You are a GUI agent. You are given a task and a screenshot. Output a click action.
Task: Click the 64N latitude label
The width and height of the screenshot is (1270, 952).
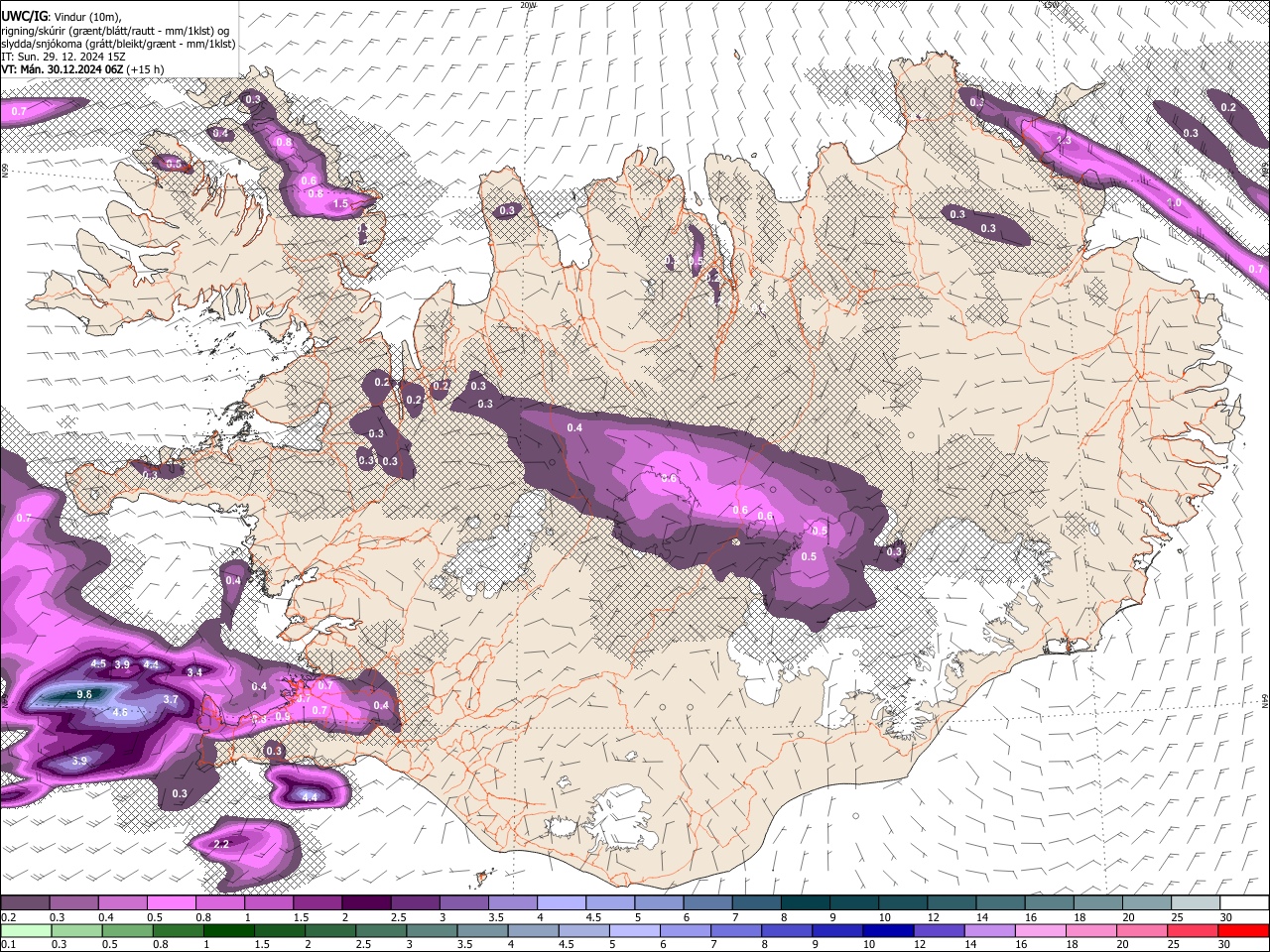click(x=1265, y=699)
